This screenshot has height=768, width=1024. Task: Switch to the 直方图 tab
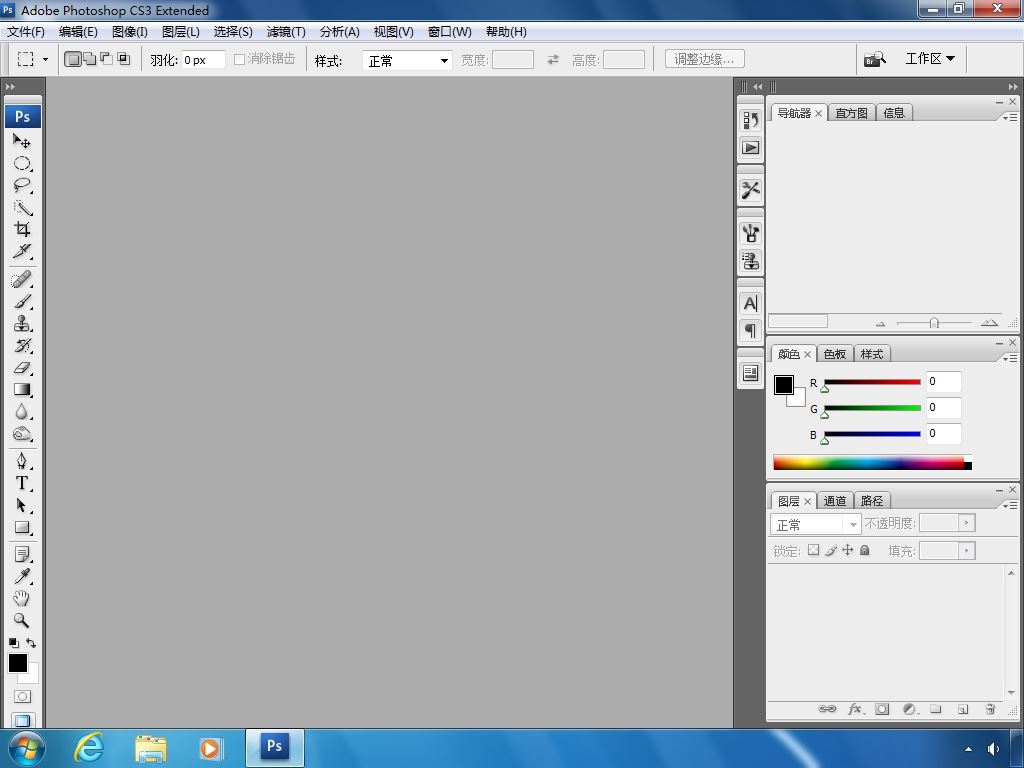(x=852, y=113)
